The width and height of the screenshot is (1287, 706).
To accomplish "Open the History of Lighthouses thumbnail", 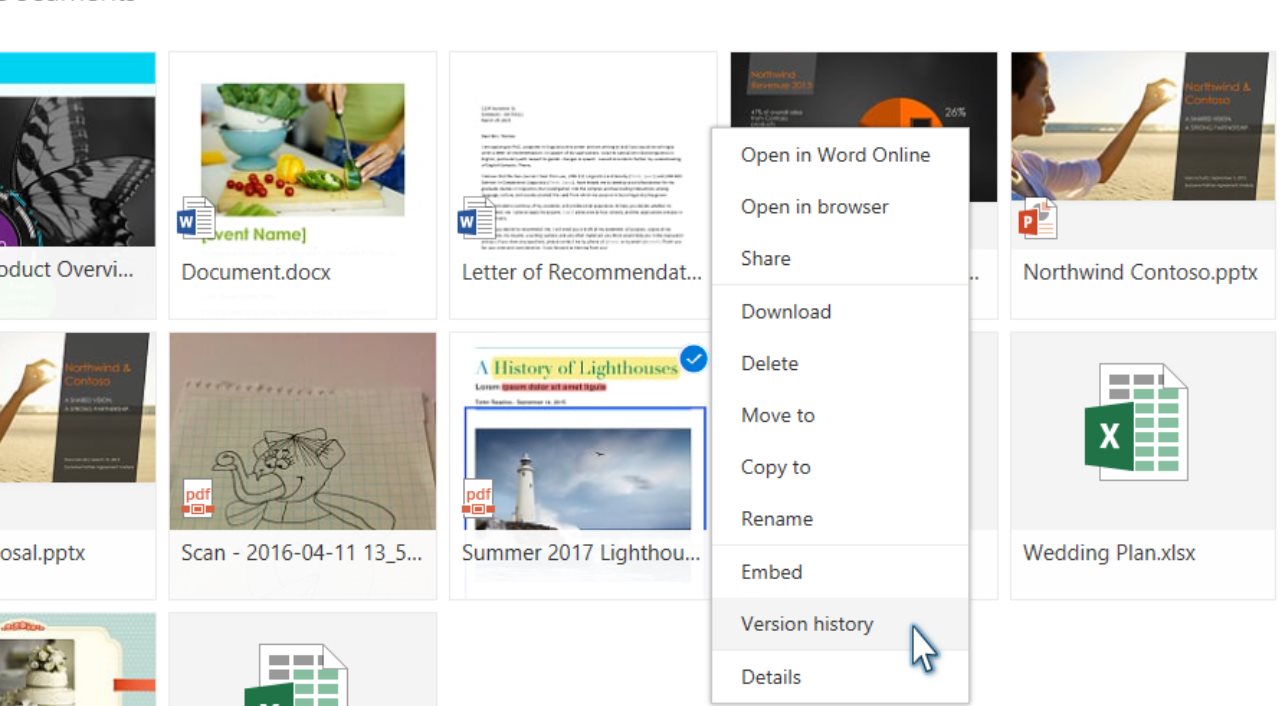I will click(x=583, y=431).
